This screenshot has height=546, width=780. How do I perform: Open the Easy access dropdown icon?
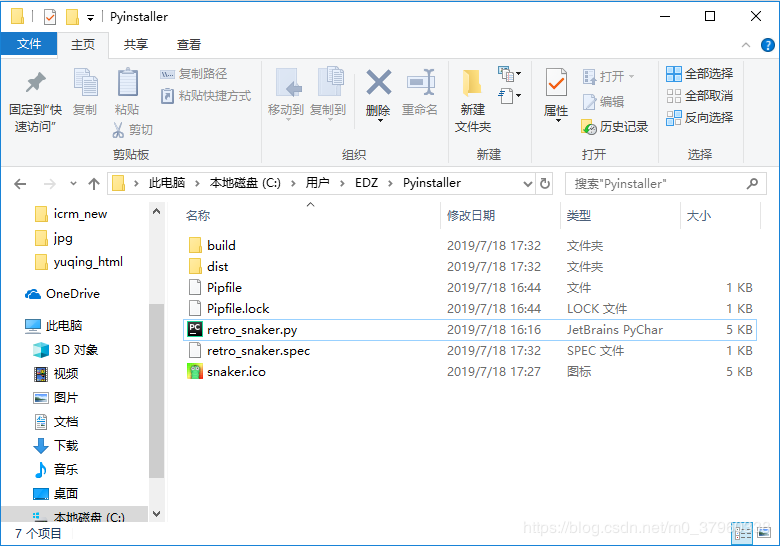509,95
